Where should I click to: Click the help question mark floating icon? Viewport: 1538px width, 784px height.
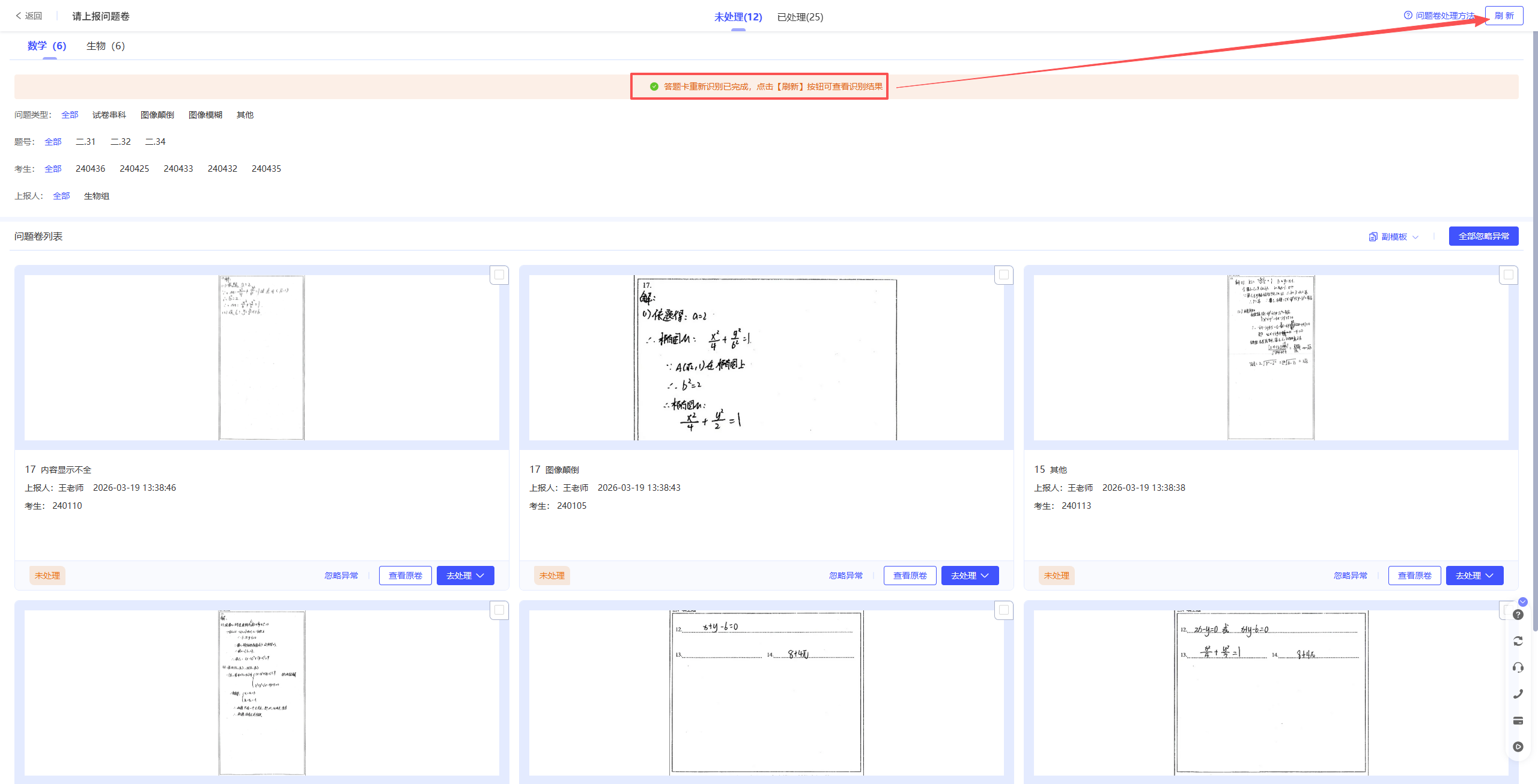point(1518,615)
